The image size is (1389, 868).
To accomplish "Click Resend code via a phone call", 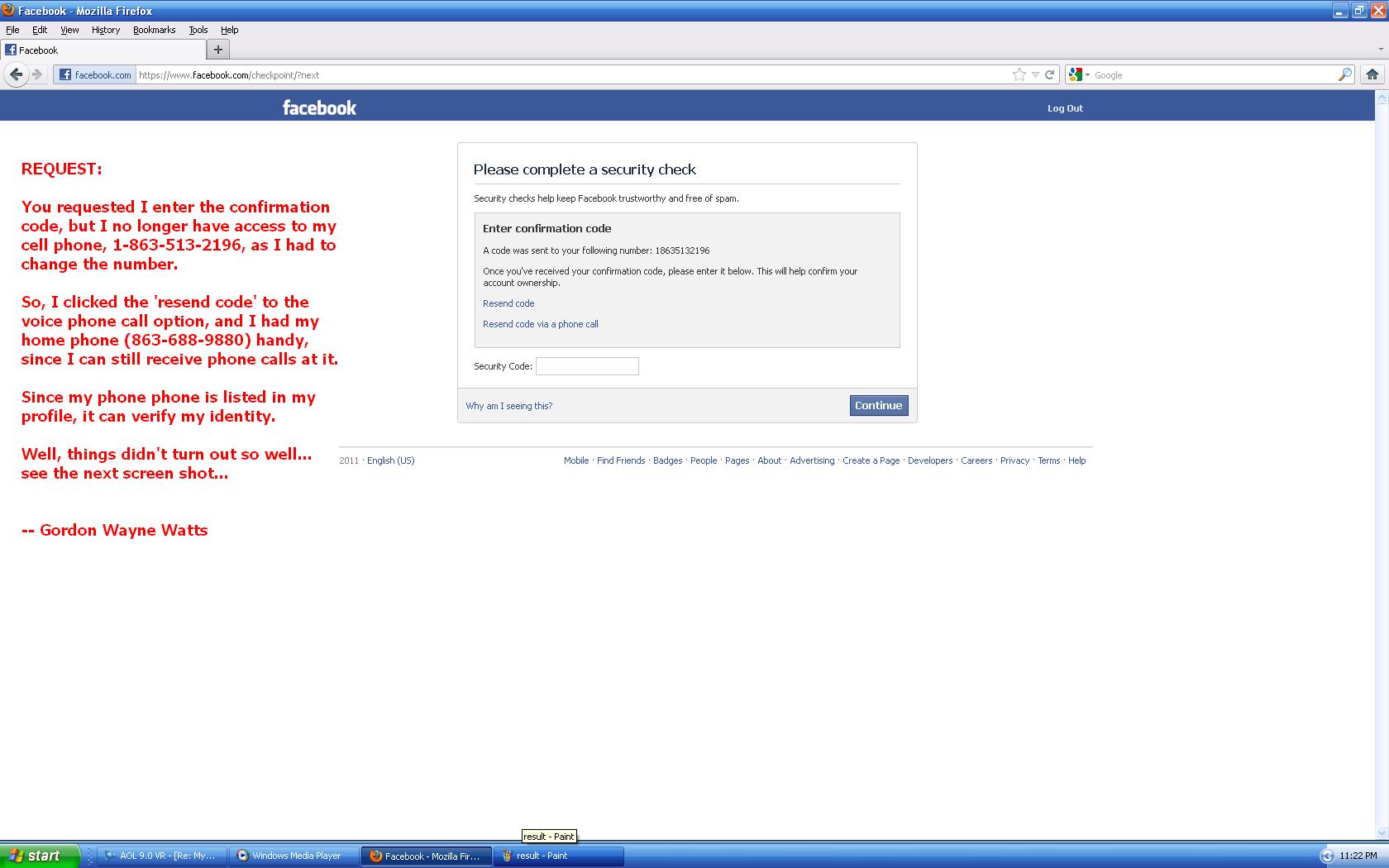I will click(x=541, y=324).
